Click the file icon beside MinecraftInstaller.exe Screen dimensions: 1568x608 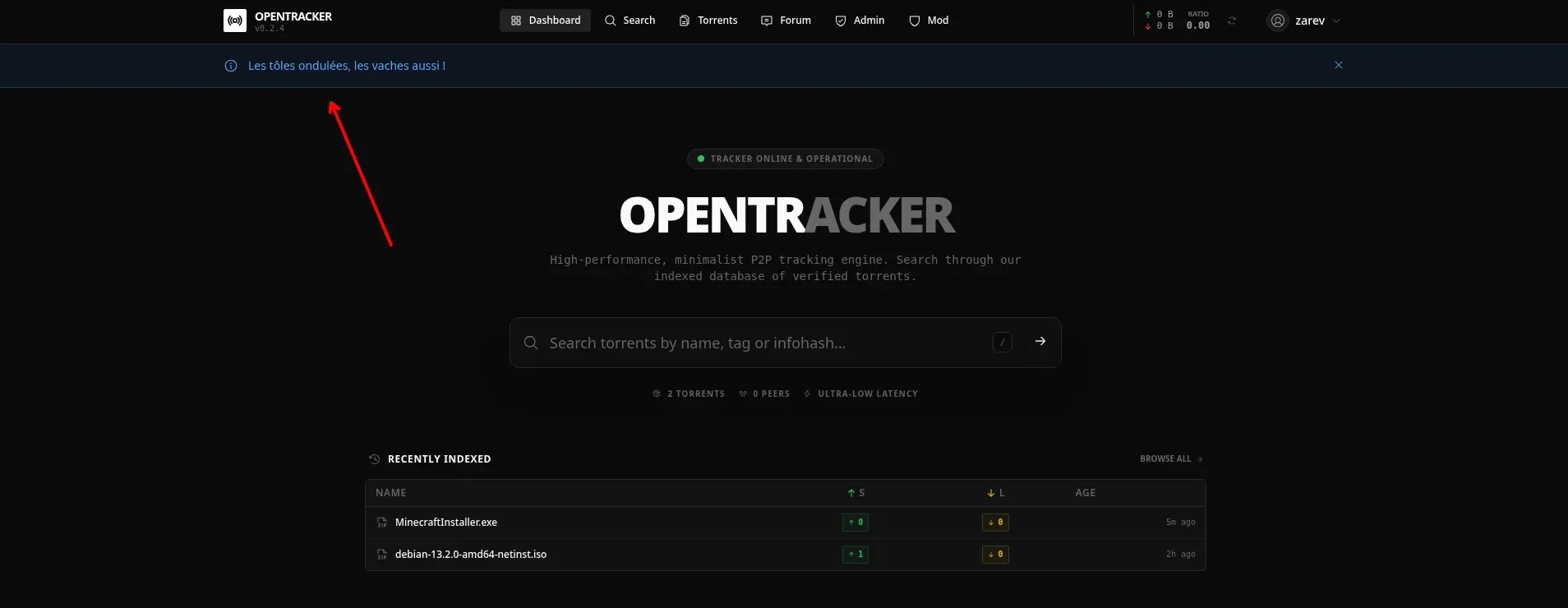(381, 523)
